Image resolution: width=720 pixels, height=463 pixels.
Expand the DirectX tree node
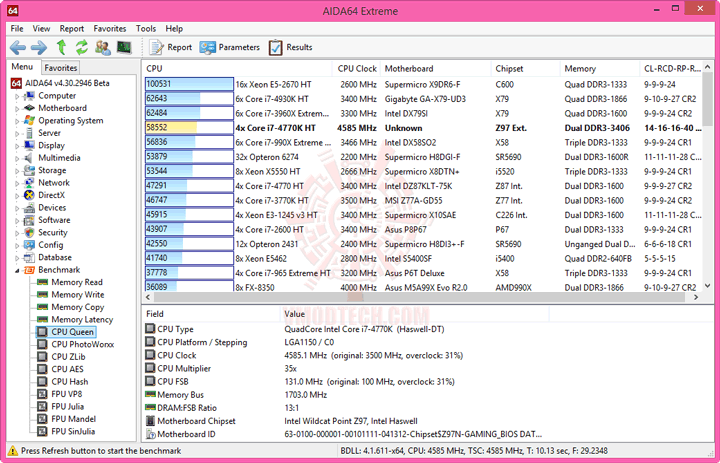coord(17,196)
